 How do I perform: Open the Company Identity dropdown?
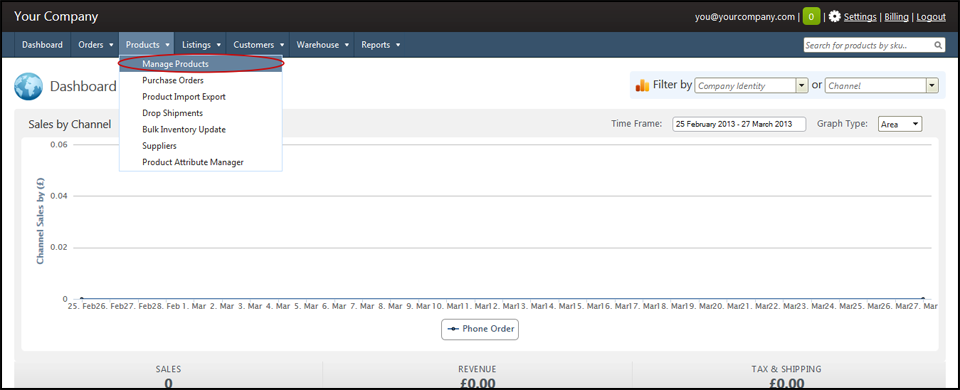point(751,86)
